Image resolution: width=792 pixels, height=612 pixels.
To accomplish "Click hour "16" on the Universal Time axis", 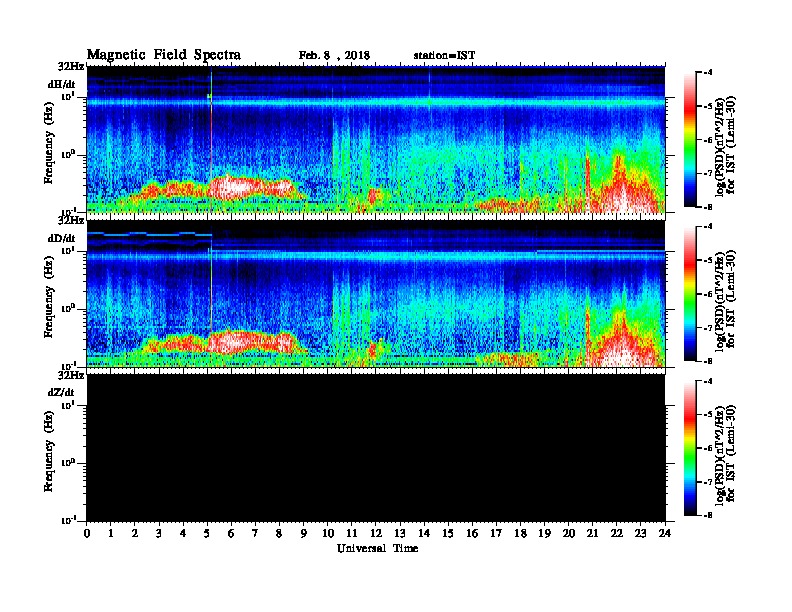I will pos(472,533).
